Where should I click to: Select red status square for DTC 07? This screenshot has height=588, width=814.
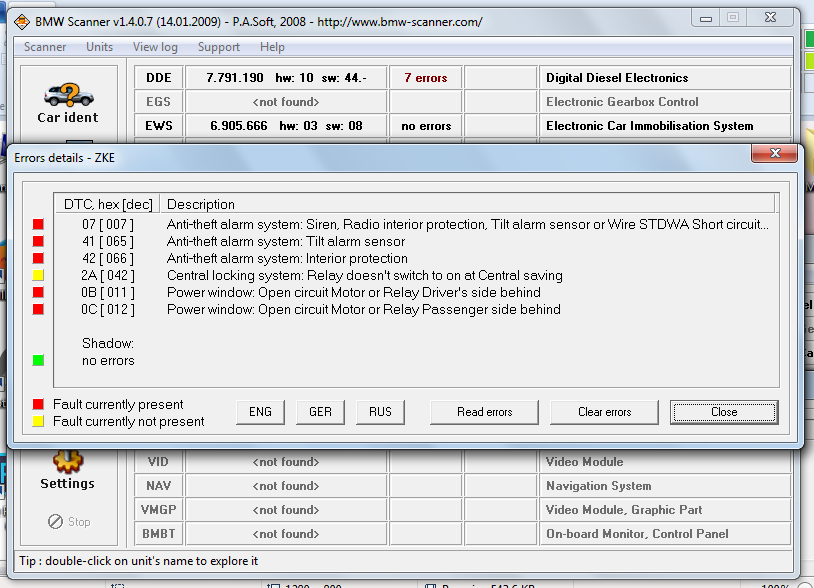[x=38, y=224]
